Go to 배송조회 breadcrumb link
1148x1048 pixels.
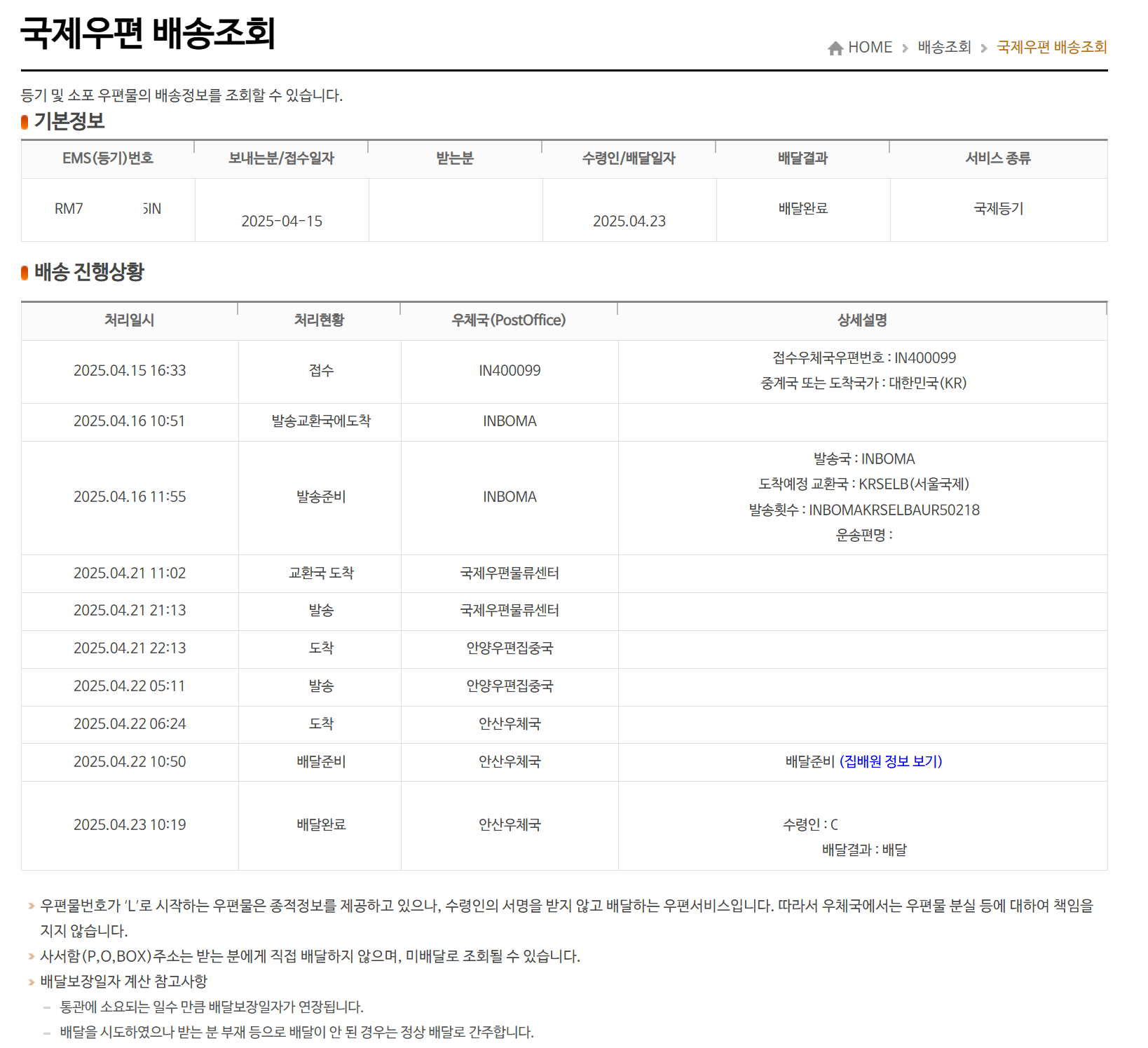944,47
